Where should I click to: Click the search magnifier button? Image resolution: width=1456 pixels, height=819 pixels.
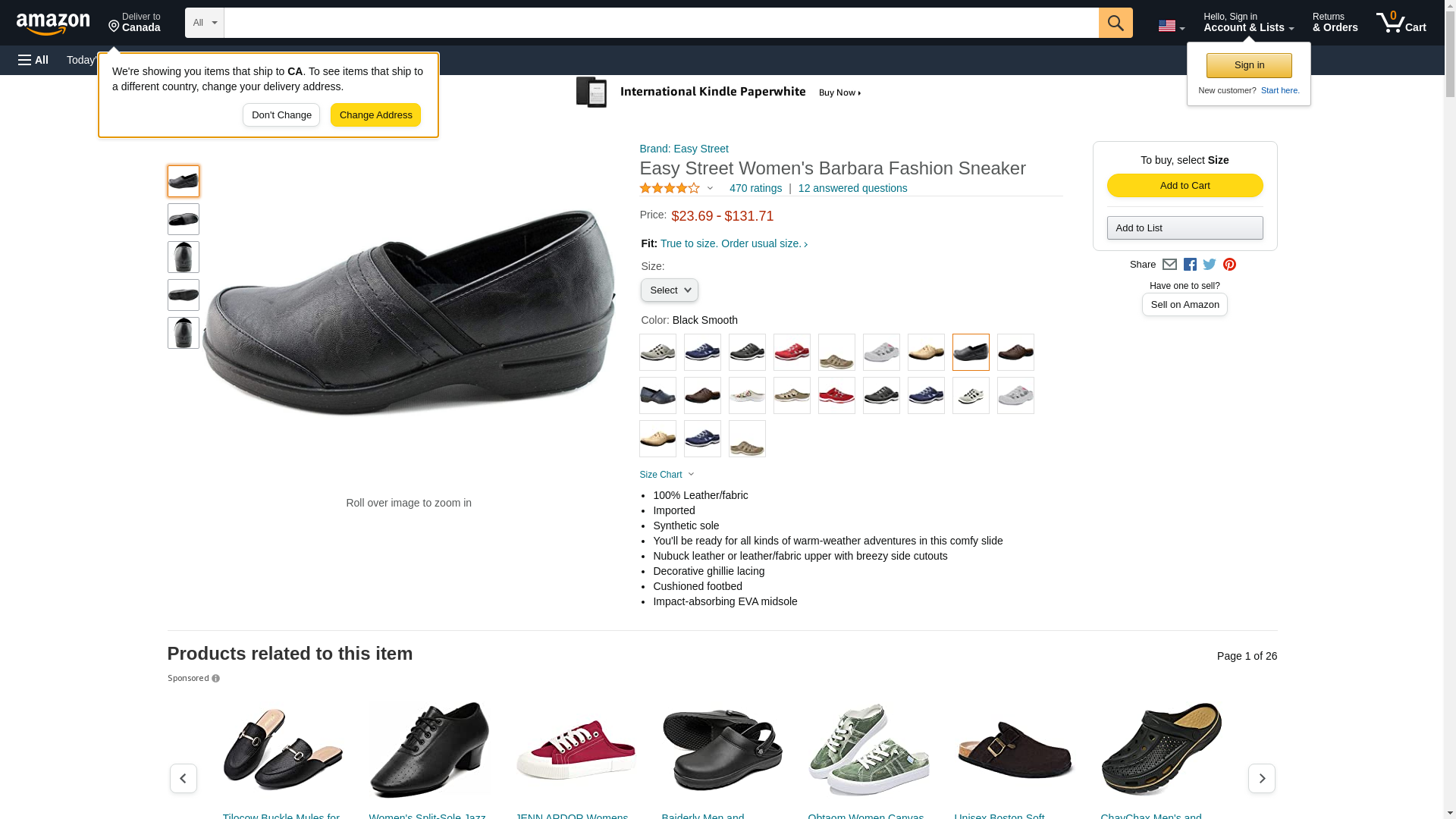point(1115,23)
